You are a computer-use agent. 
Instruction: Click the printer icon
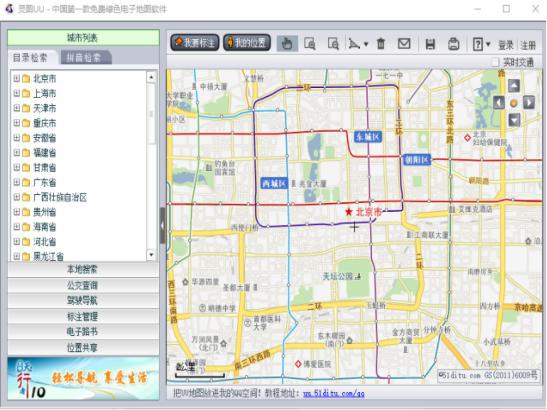click(x=454, y=44)
